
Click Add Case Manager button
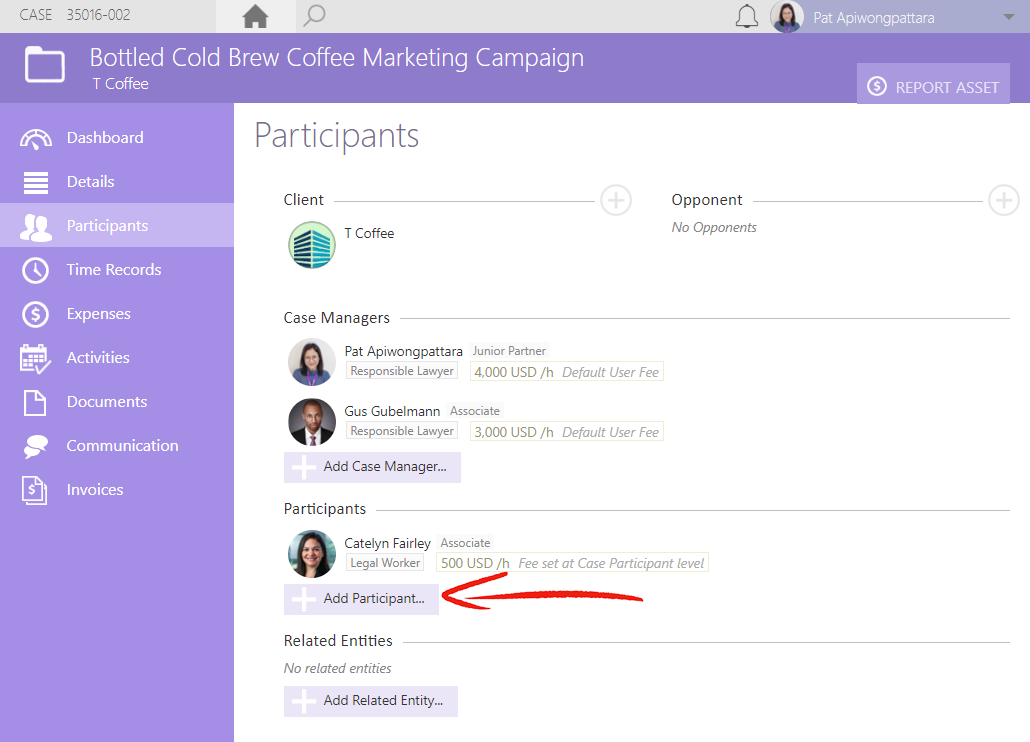[x=372, y=467]
